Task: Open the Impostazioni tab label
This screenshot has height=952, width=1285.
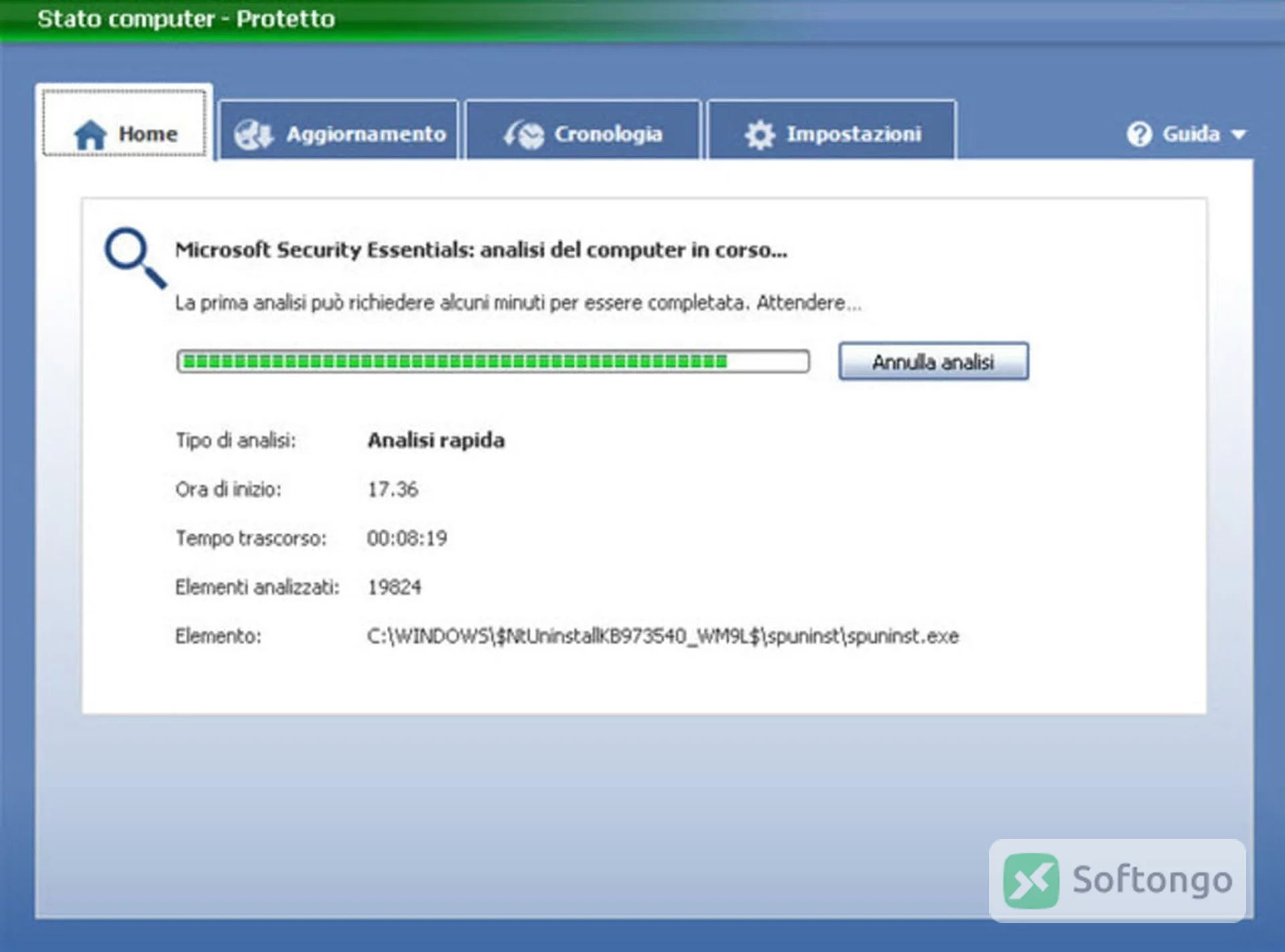Action: coord(854,134)
